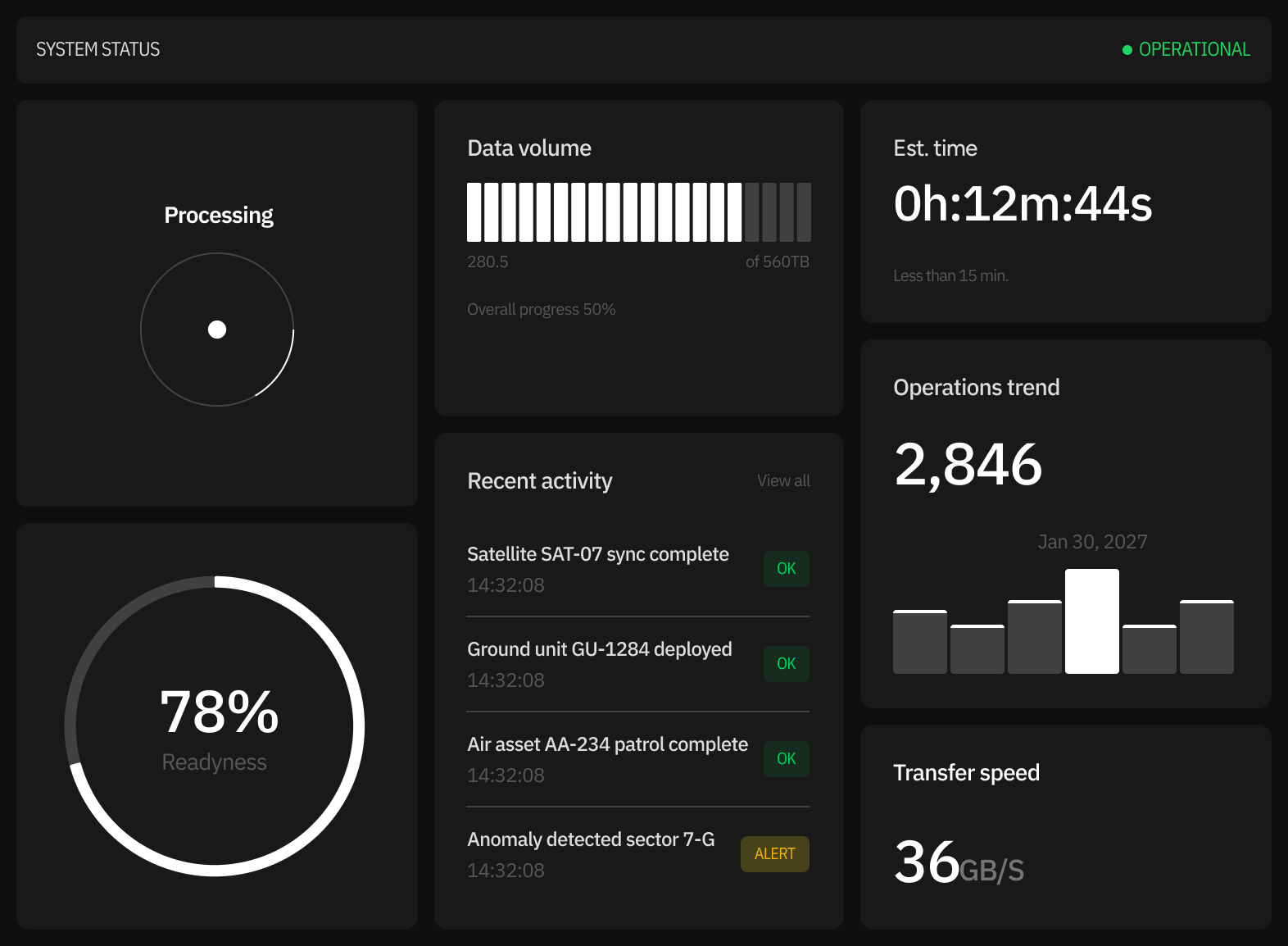Click OK badge for Ground unit GU-1284
1288x946 pixels.
787,663
